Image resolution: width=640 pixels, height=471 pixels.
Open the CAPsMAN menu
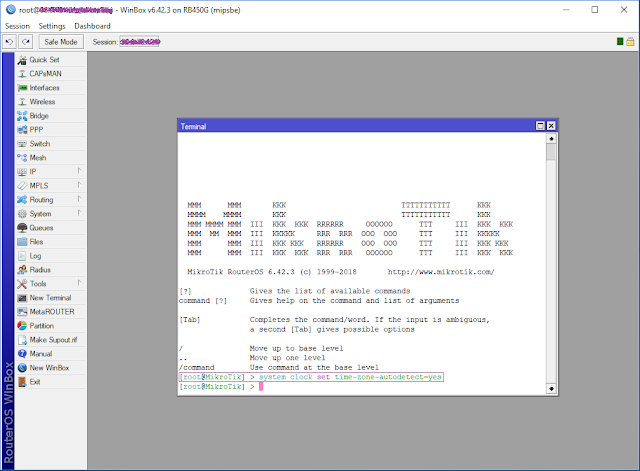51,74
